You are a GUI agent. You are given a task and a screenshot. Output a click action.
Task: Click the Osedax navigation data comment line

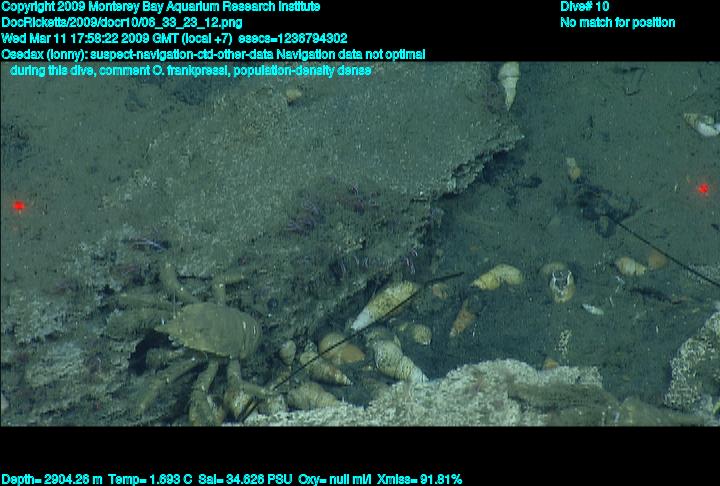(x=213, y=55)
